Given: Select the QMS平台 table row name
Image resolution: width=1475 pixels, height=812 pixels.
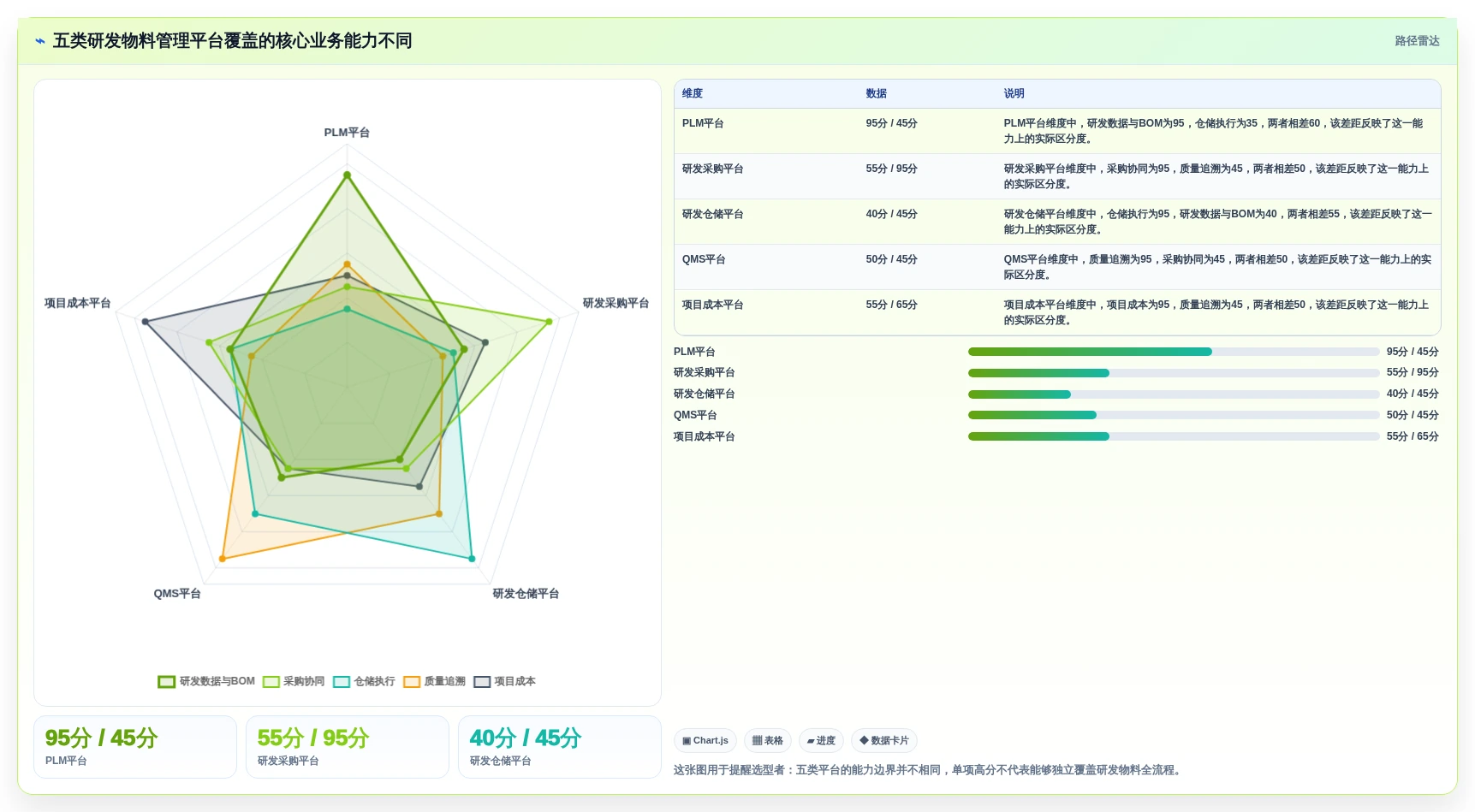Looking at the screenshot, I should point(704,259).
